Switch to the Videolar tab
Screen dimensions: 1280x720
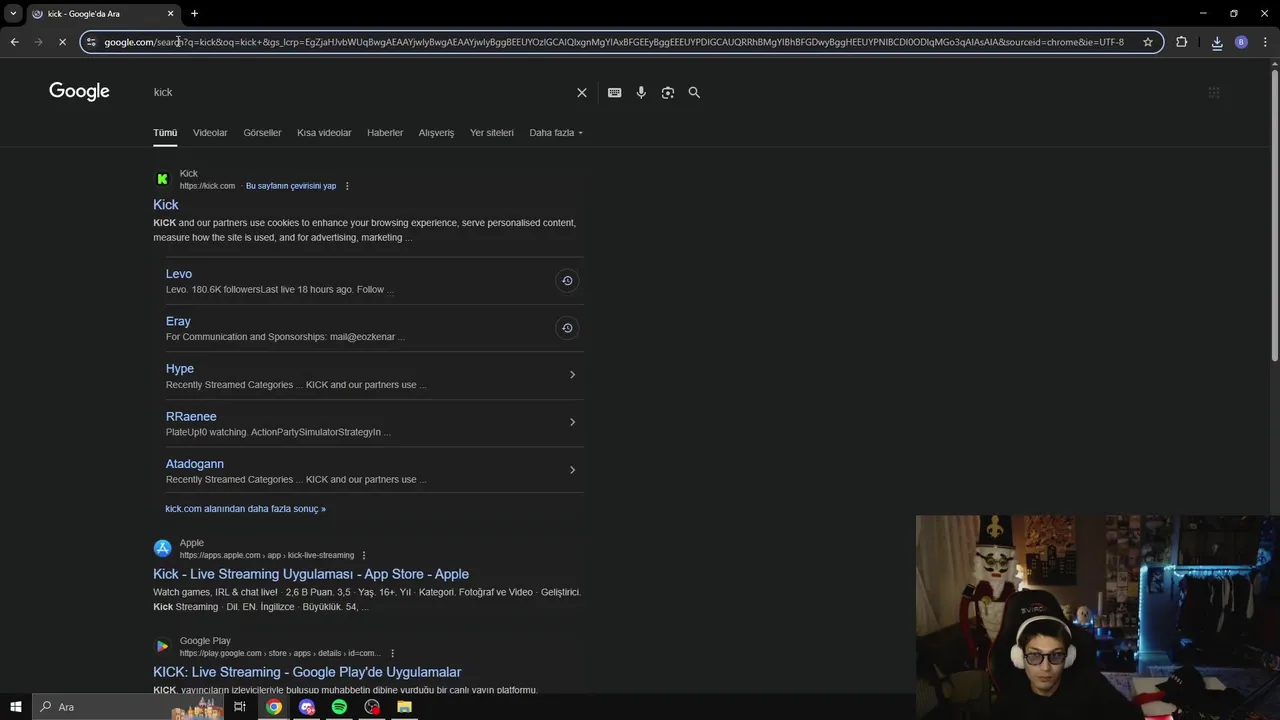210,132
